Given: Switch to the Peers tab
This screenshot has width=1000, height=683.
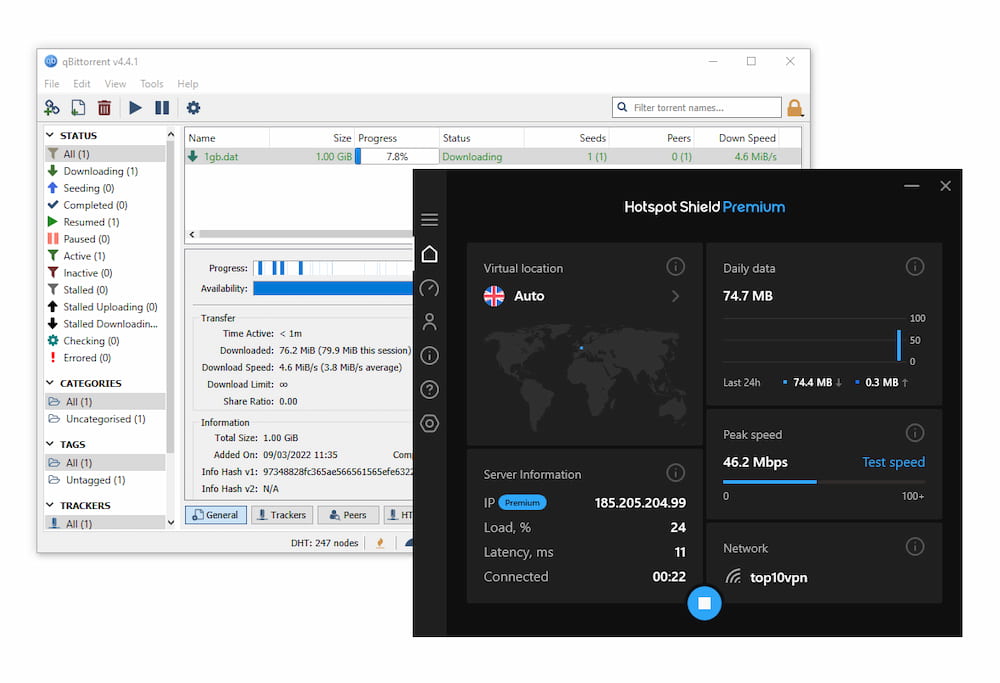Looking at the screenshot, I should point(348,514).
